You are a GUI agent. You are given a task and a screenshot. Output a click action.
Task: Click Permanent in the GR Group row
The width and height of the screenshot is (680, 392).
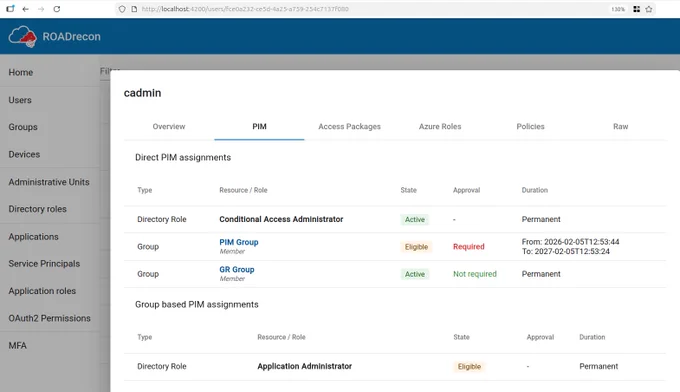pos(541,274)
